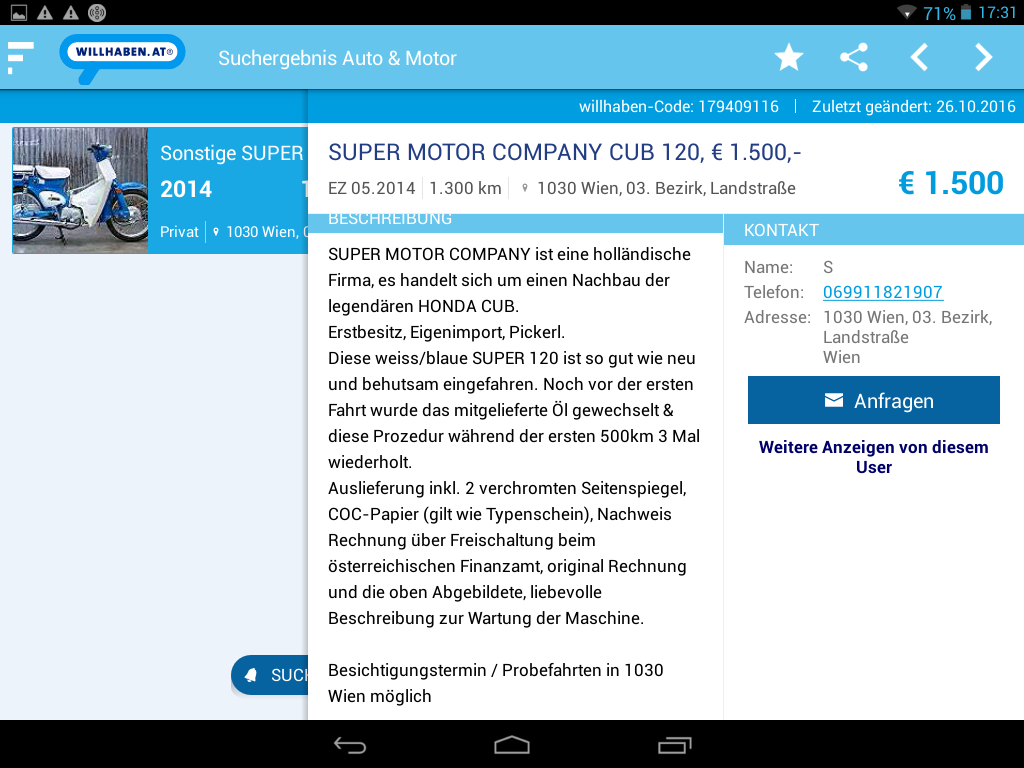
Task: Open Weitere Anzeigen von diesem User
Action: click(x=873, y=457)
